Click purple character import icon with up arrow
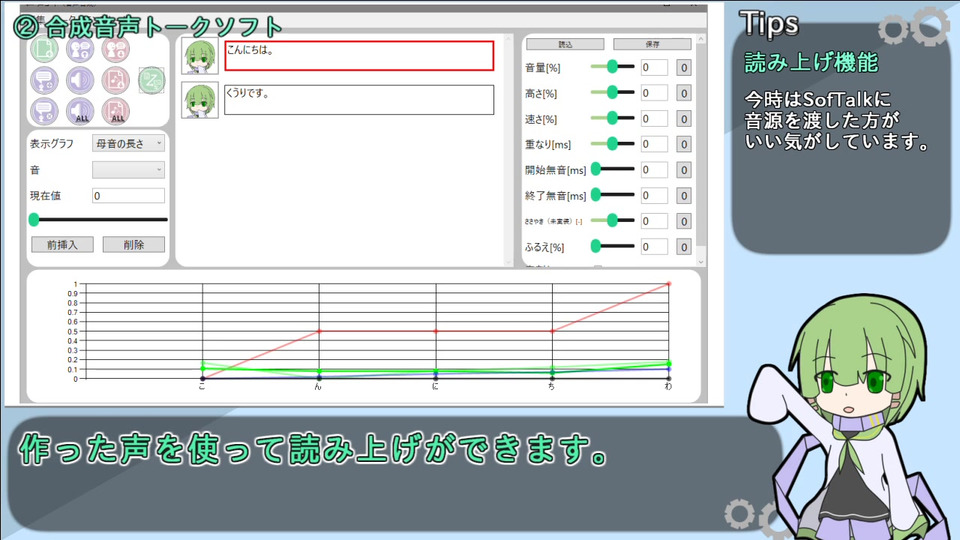The image size is (960, 540). coord(80,49)
